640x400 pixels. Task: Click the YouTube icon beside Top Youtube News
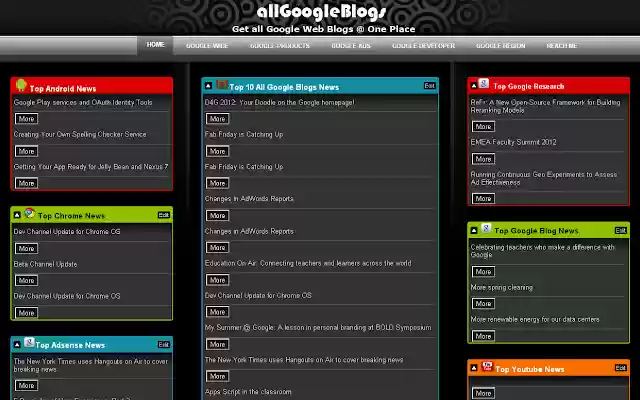487,366
